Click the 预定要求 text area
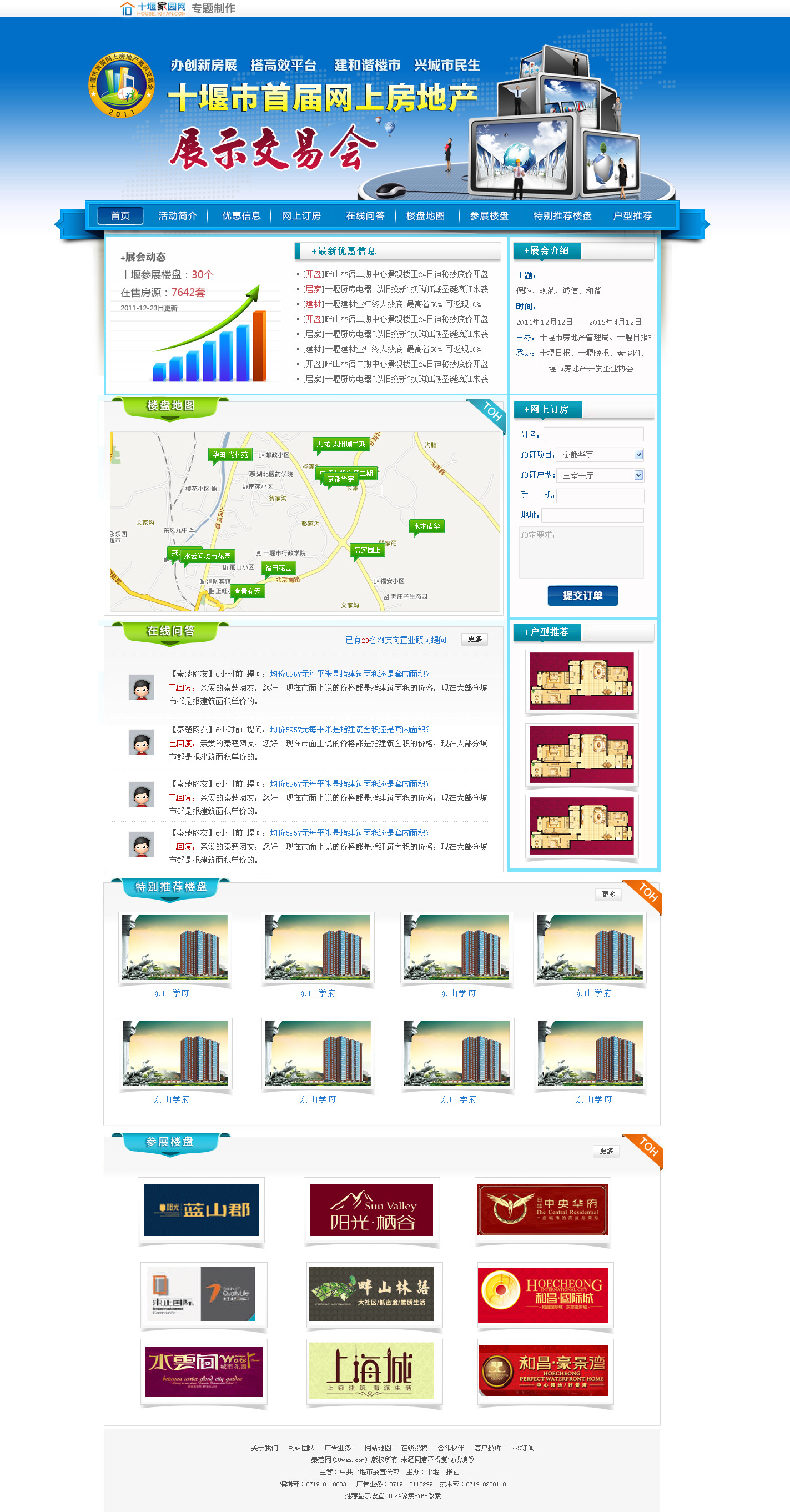This screenshot has width=790, height=1512. tap(581, 552)
